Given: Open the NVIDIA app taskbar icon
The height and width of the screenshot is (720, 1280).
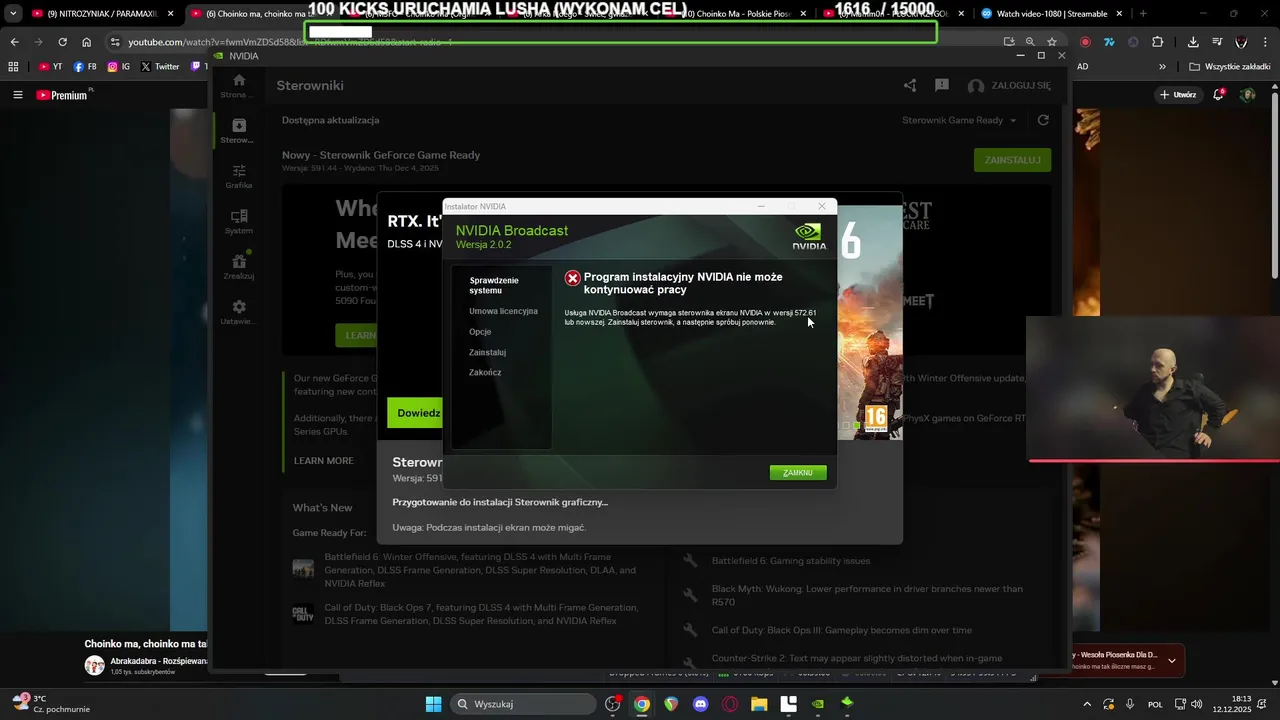Looking at the screenshot, I should [x=818, y=704].
